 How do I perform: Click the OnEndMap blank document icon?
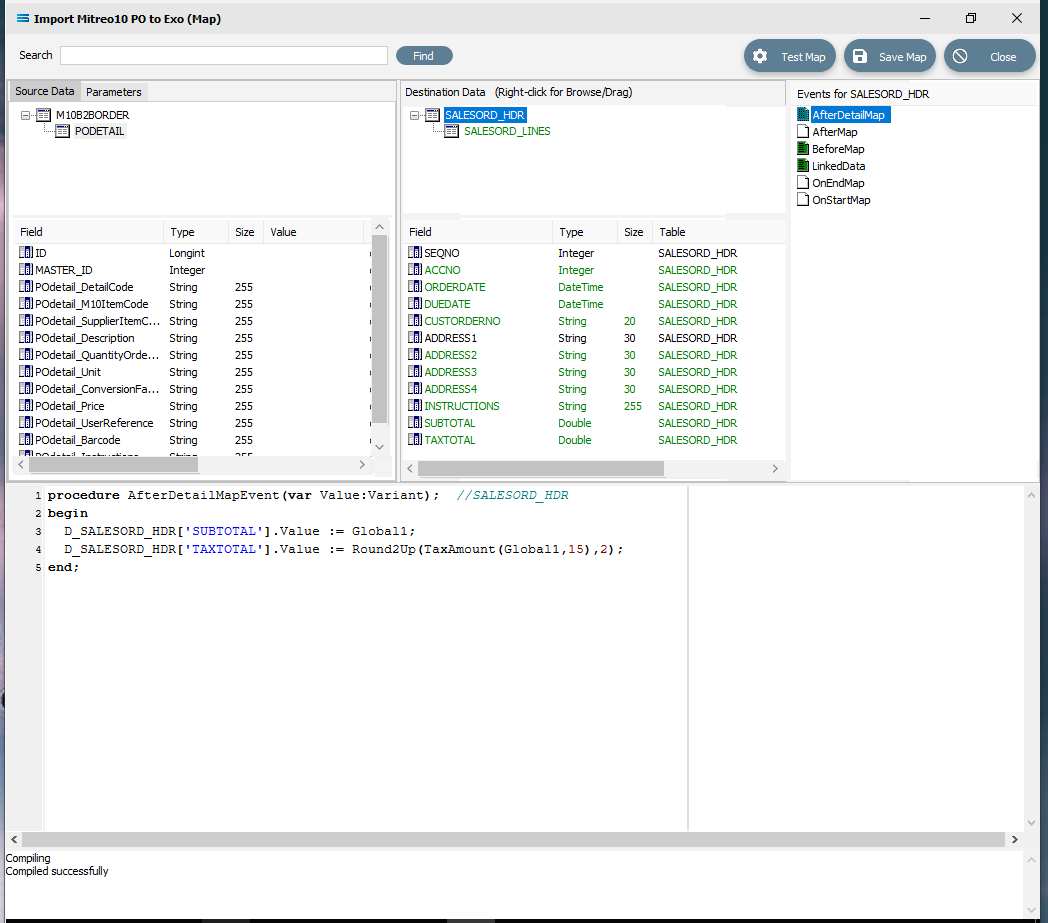click(x=803, y=183)
